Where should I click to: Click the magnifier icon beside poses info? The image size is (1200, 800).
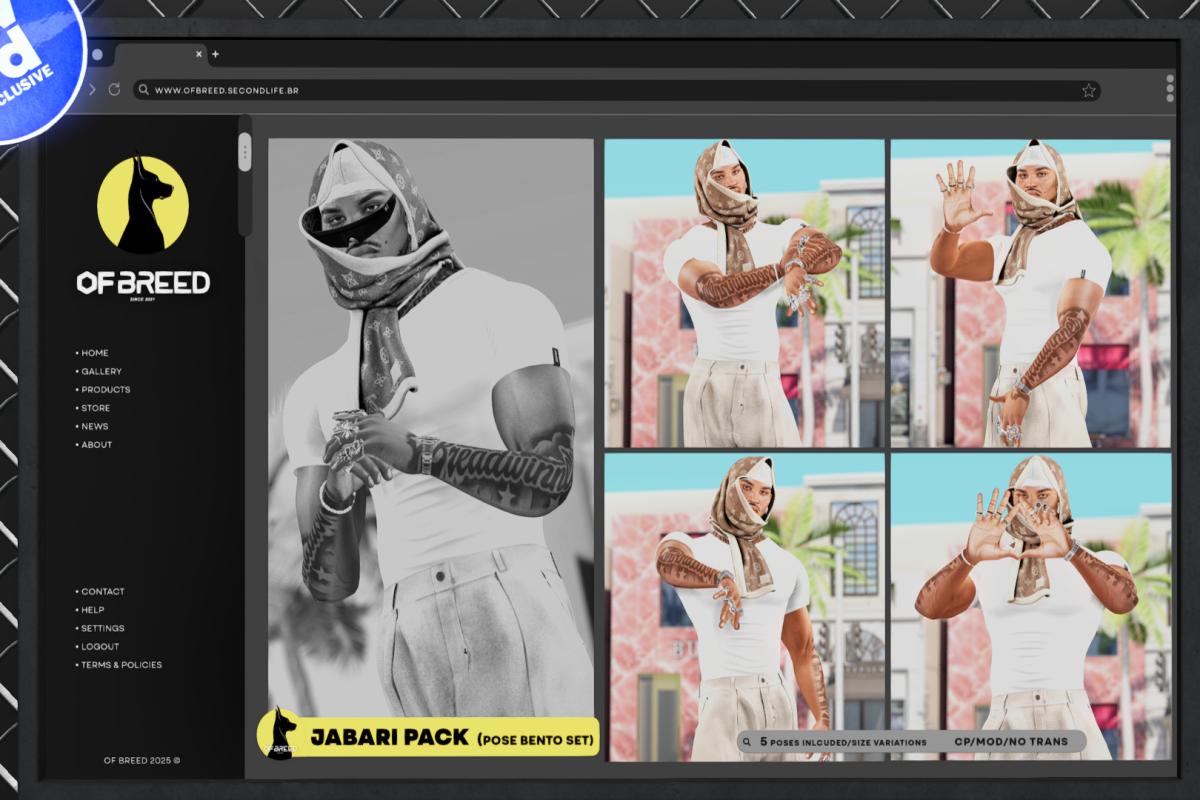tap(747, 742)
